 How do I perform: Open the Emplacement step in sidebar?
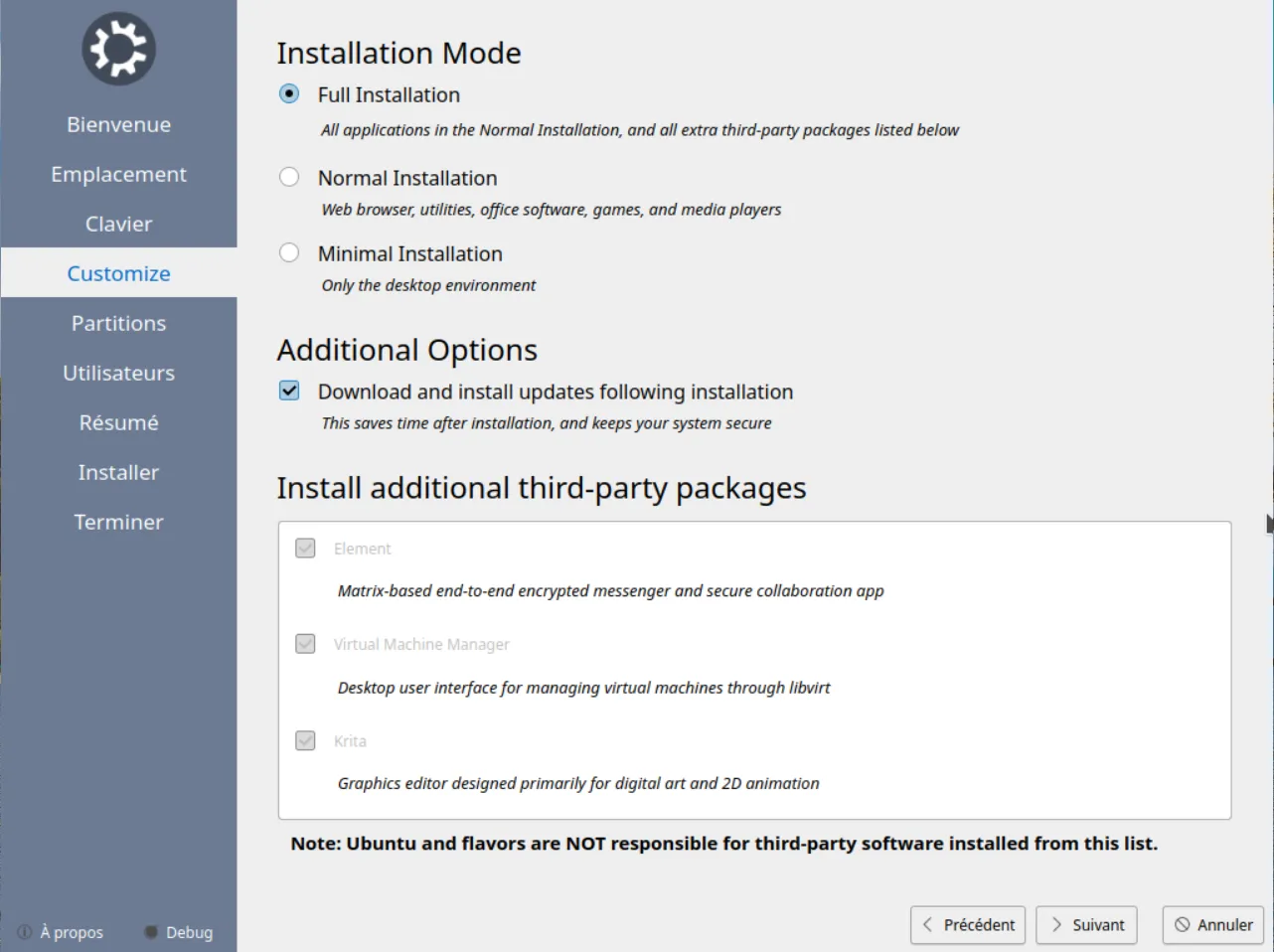[x=118, y=174]
